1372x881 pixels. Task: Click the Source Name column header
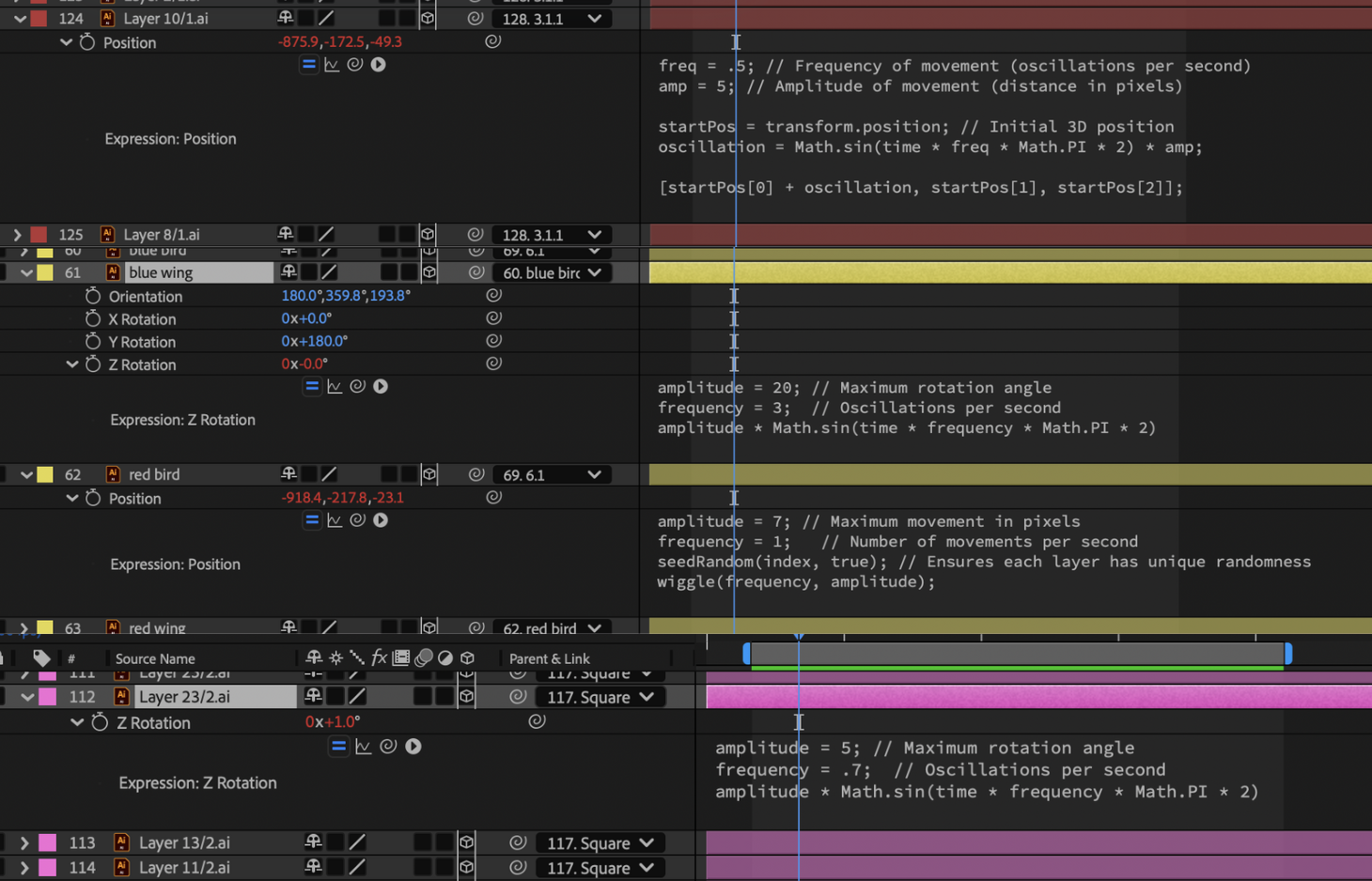[x=154, y=657]
